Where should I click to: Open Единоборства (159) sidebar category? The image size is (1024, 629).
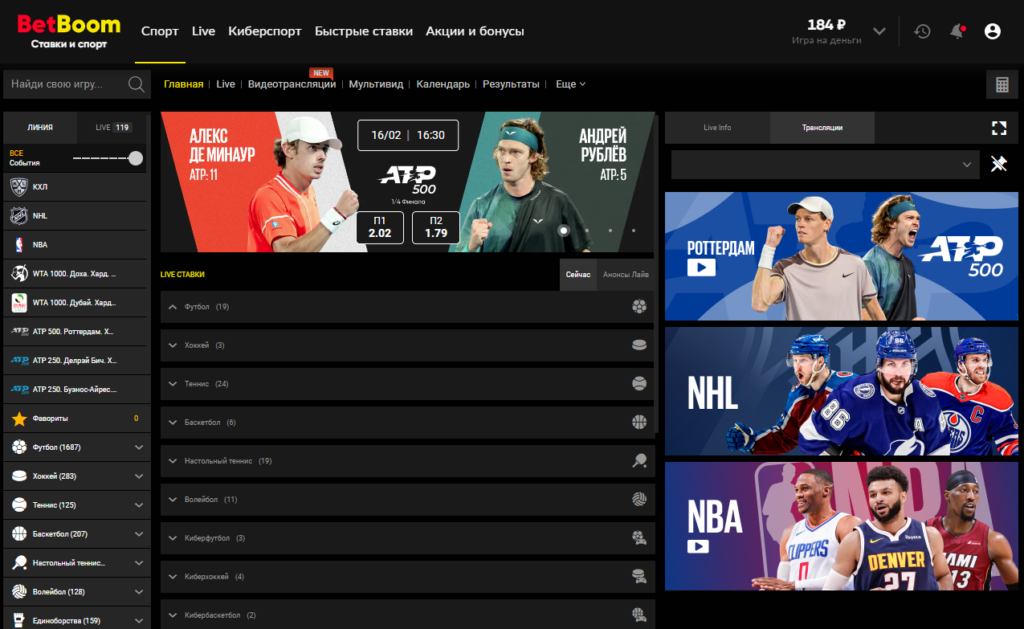click(76, 621)
